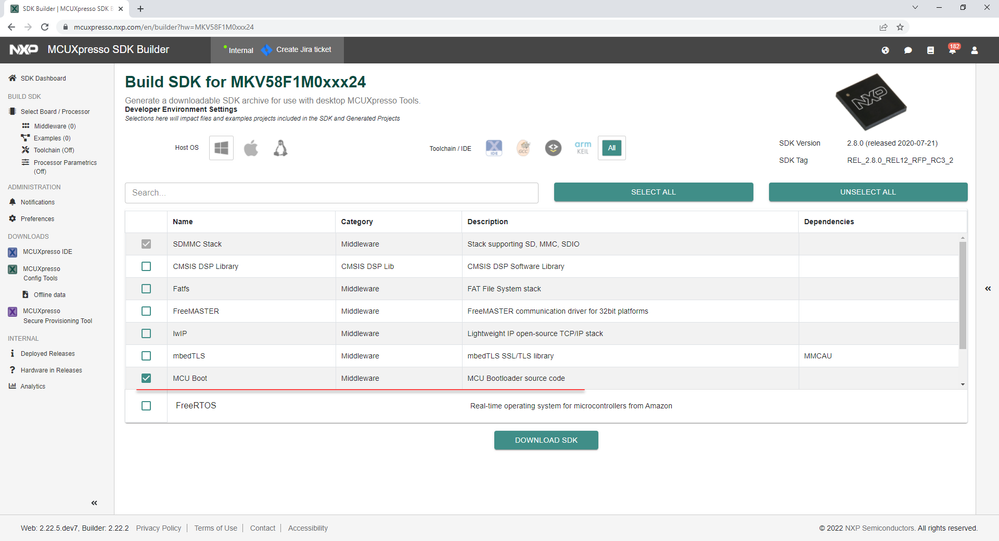The width and height of the screenshot is (999, 541).
Task: Choose Arm Keil toolchain icon
Action: pos(582,148)
